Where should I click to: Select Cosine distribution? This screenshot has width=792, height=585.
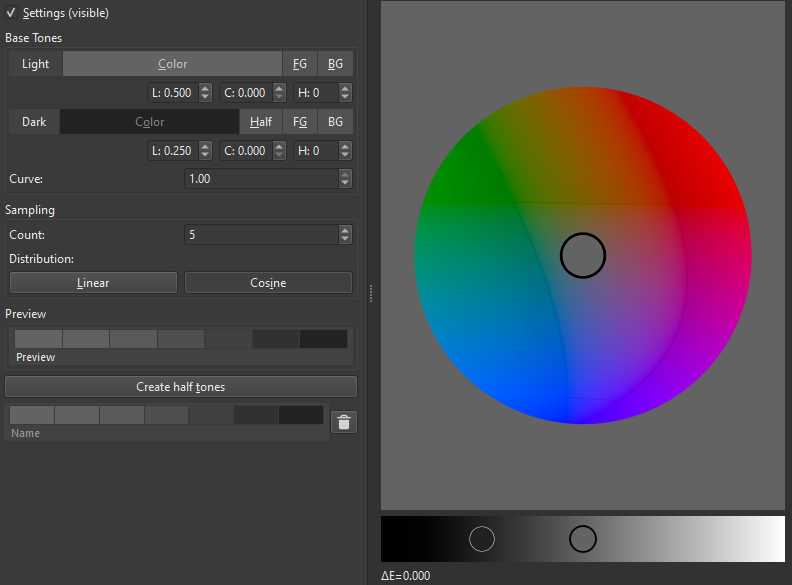pos(268,283)
